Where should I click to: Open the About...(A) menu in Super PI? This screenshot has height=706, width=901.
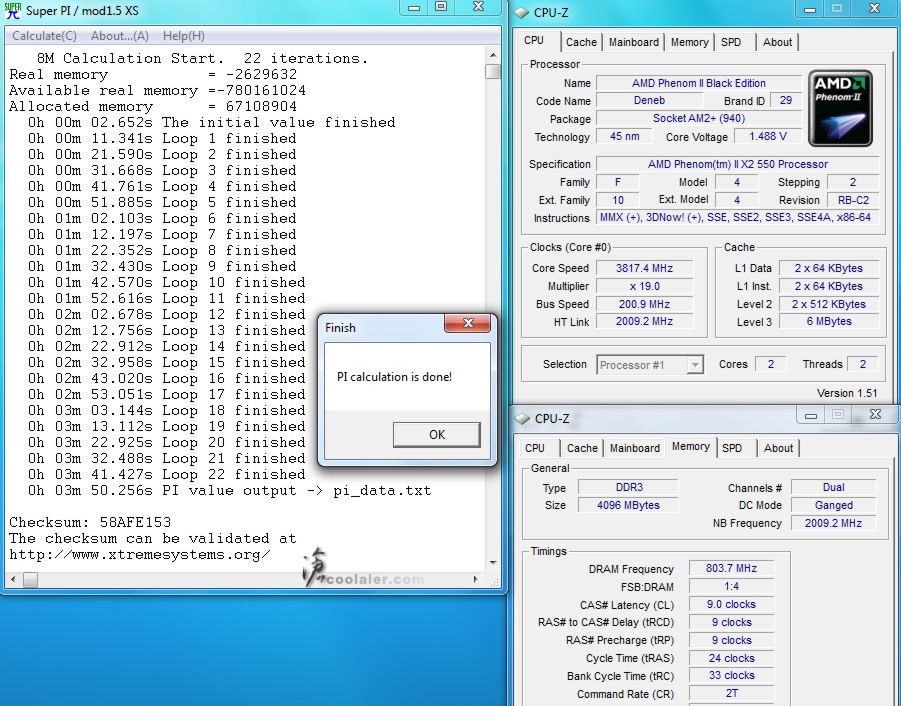click(120, 36)
